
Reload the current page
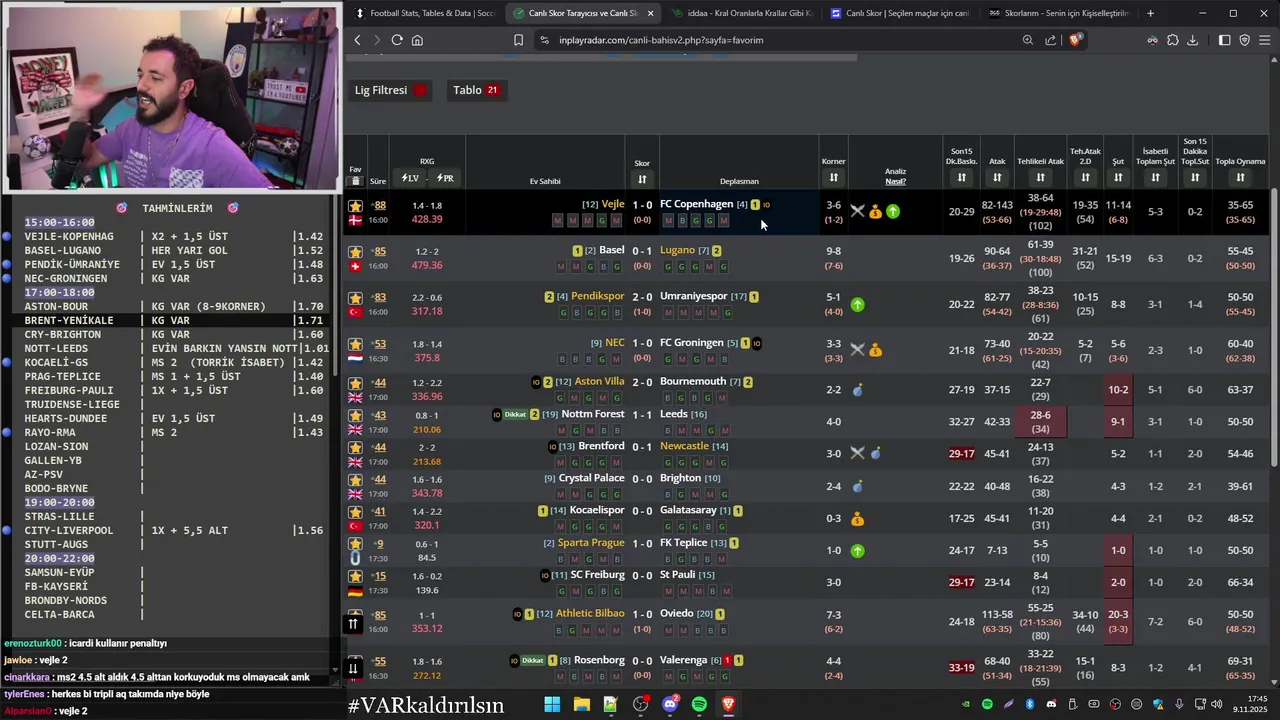[x=397, y=40]
